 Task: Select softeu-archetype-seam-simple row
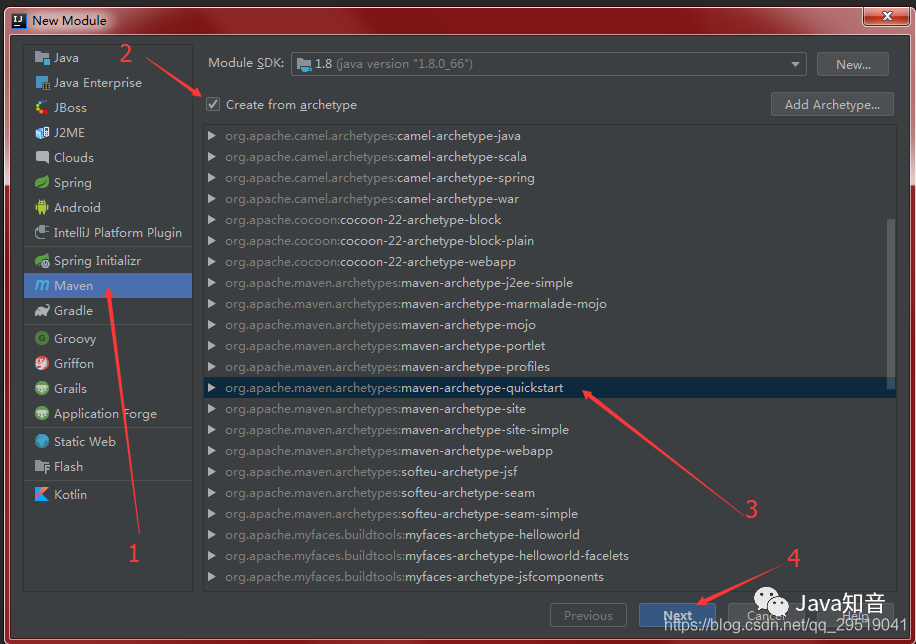pyautogui.click(x=549, y=514)
